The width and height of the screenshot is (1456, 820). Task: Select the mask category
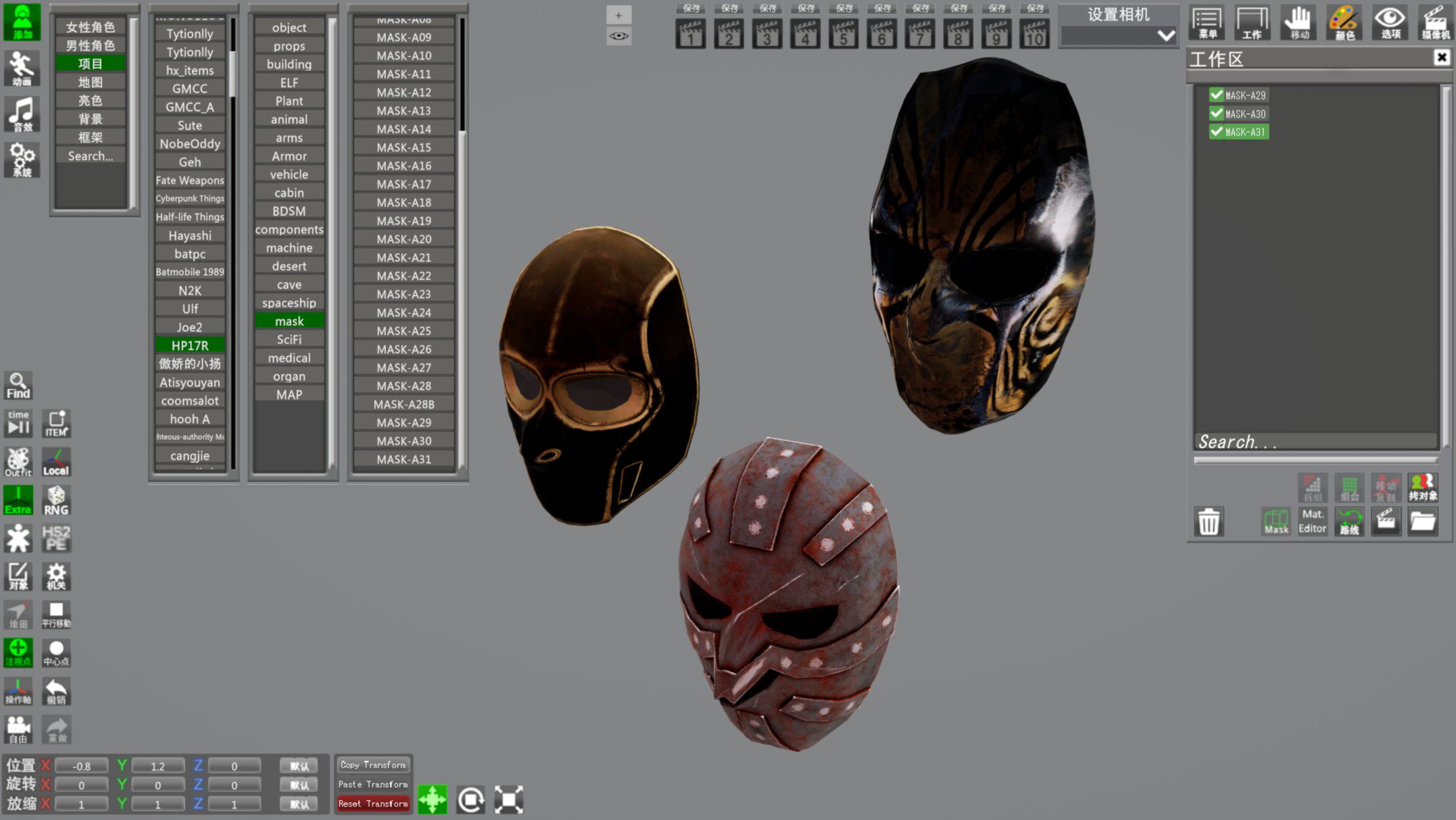pyautogui.click(x=289, y=321)
